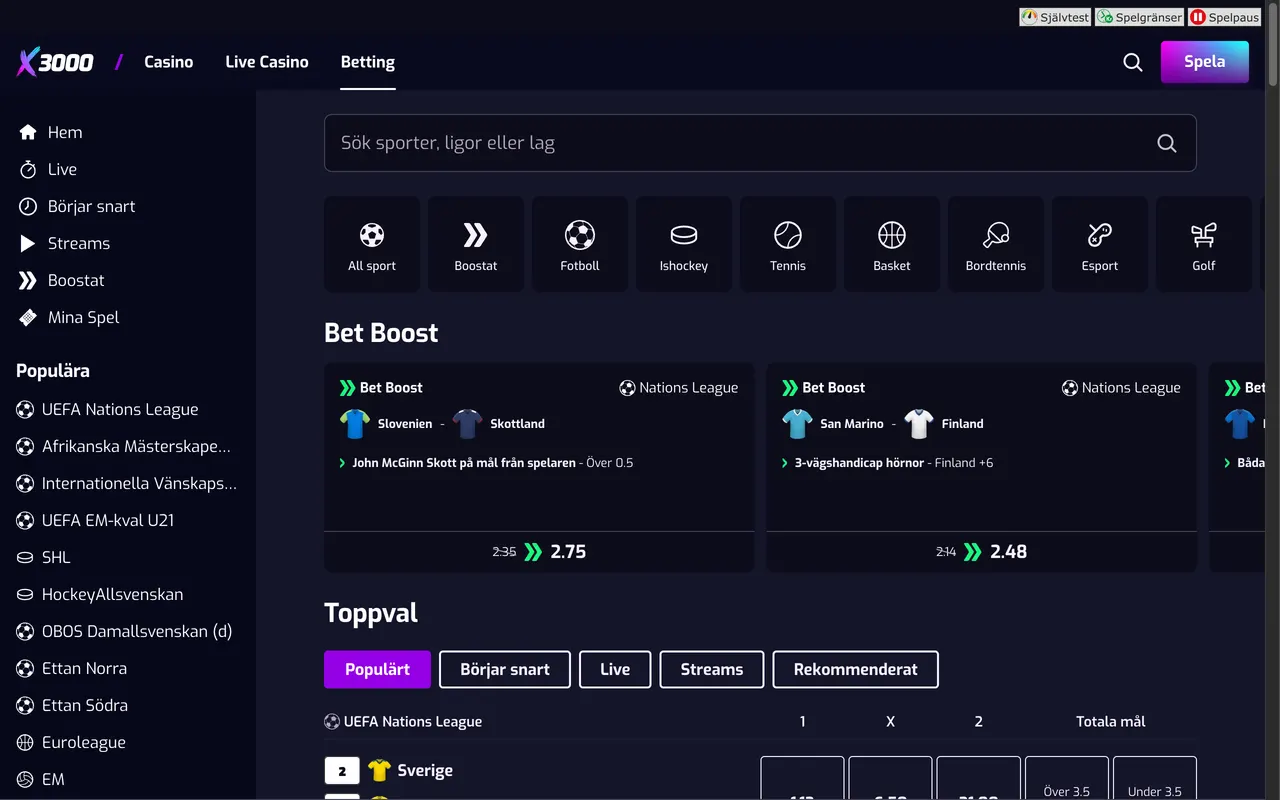Open Streams in the left sidebar
Screen dimensions: 1280x800
tap(64, 243)
